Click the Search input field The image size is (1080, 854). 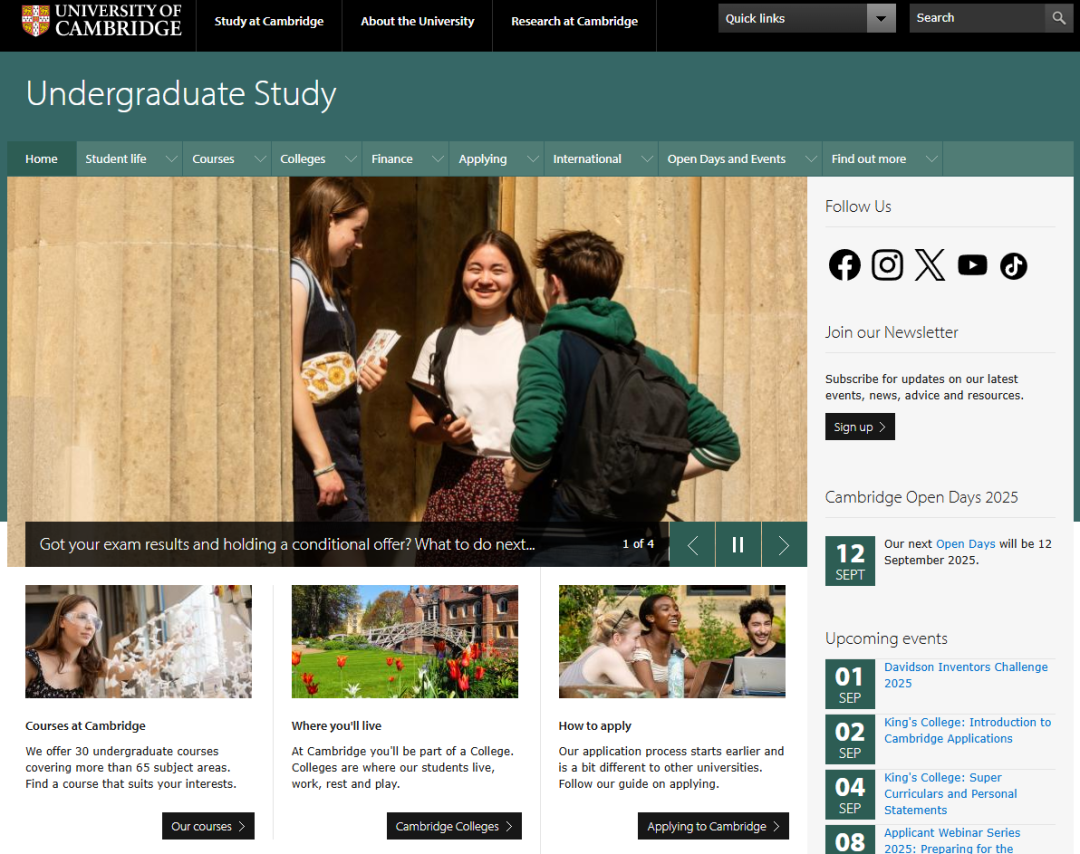coord(977,18)
